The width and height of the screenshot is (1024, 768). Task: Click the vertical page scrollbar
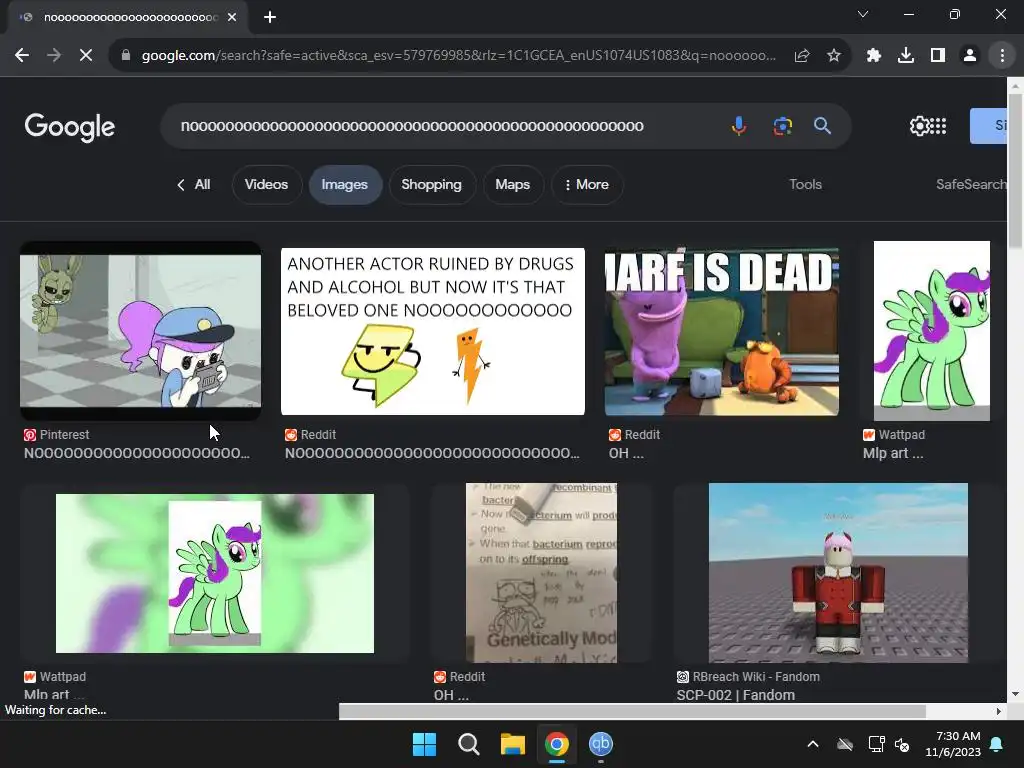(1015, 171)
